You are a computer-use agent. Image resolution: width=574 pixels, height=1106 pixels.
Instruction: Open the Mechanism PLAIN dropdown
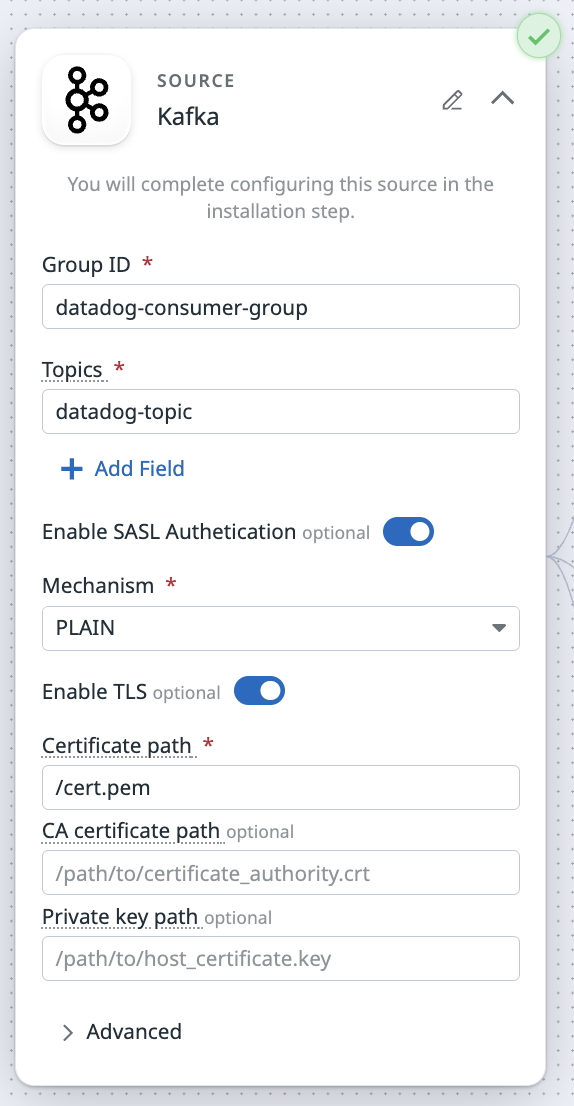pyautogui.click(x=281, y=628)
